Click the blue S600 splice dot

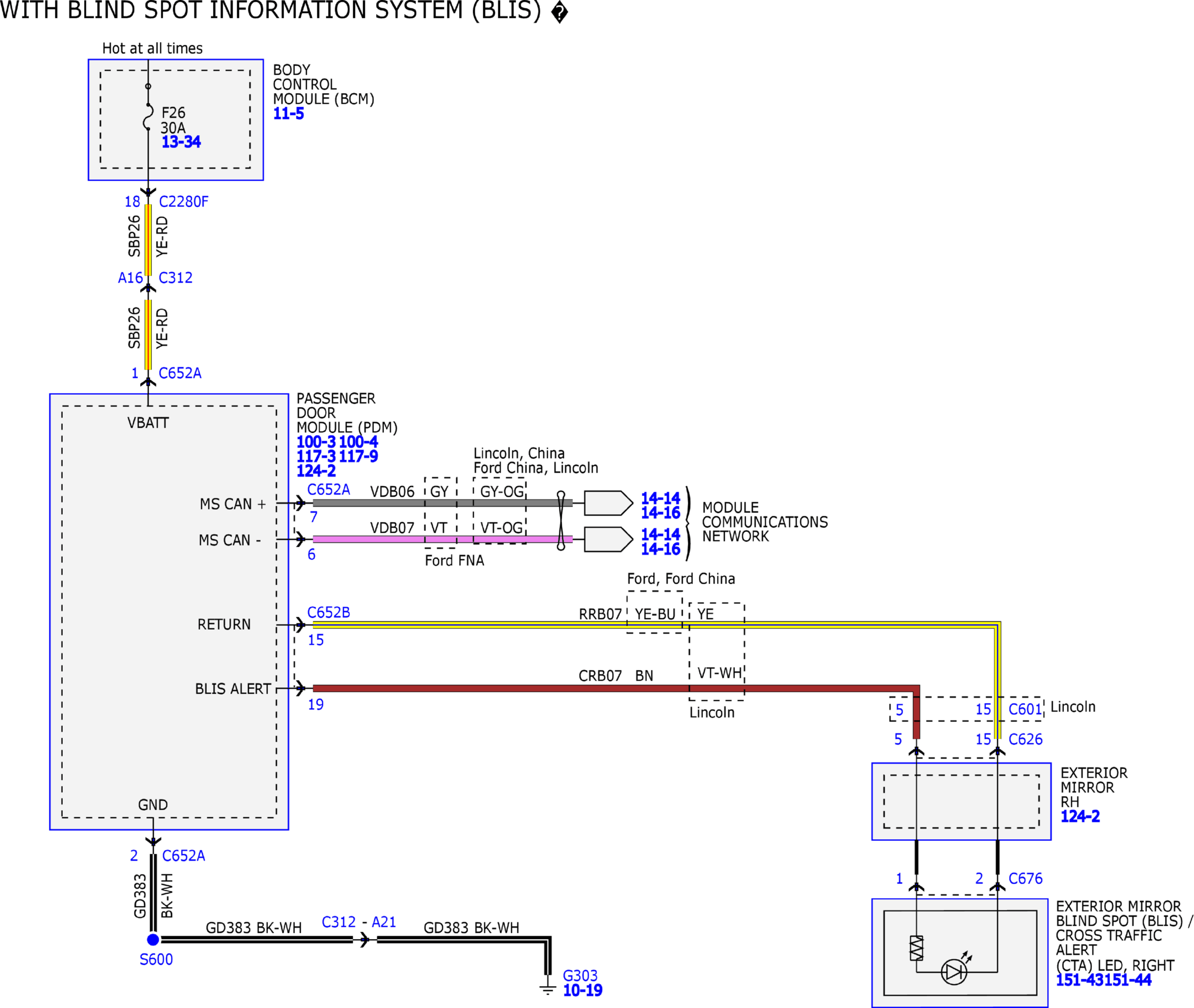[x=152, y=940]
